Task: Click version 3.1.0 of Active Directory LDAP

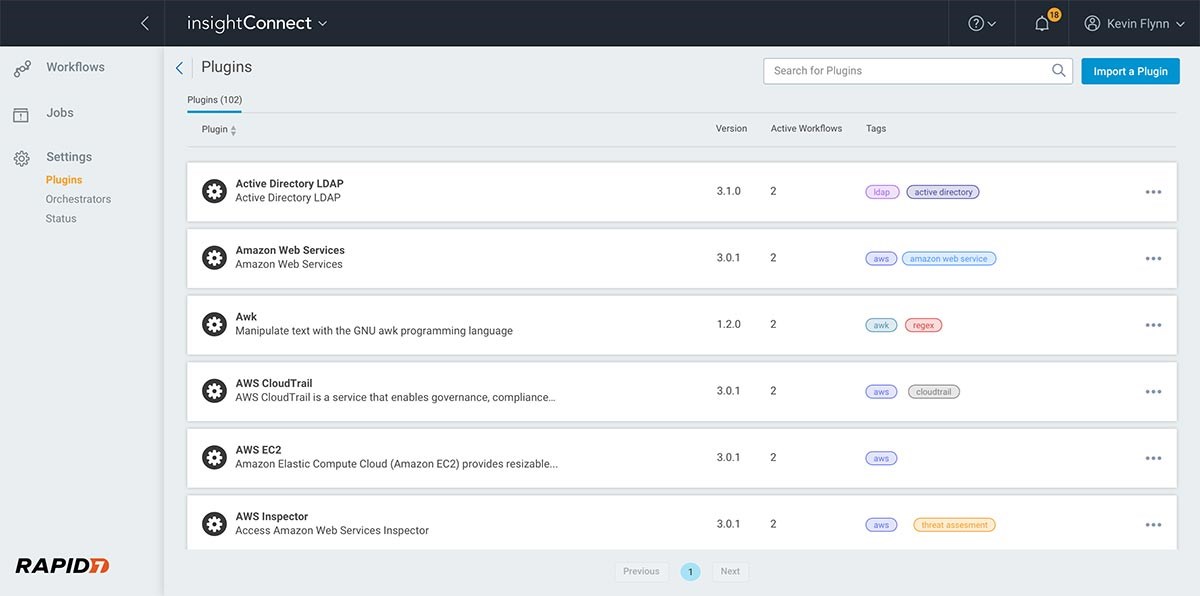Action: pos(728,191)
